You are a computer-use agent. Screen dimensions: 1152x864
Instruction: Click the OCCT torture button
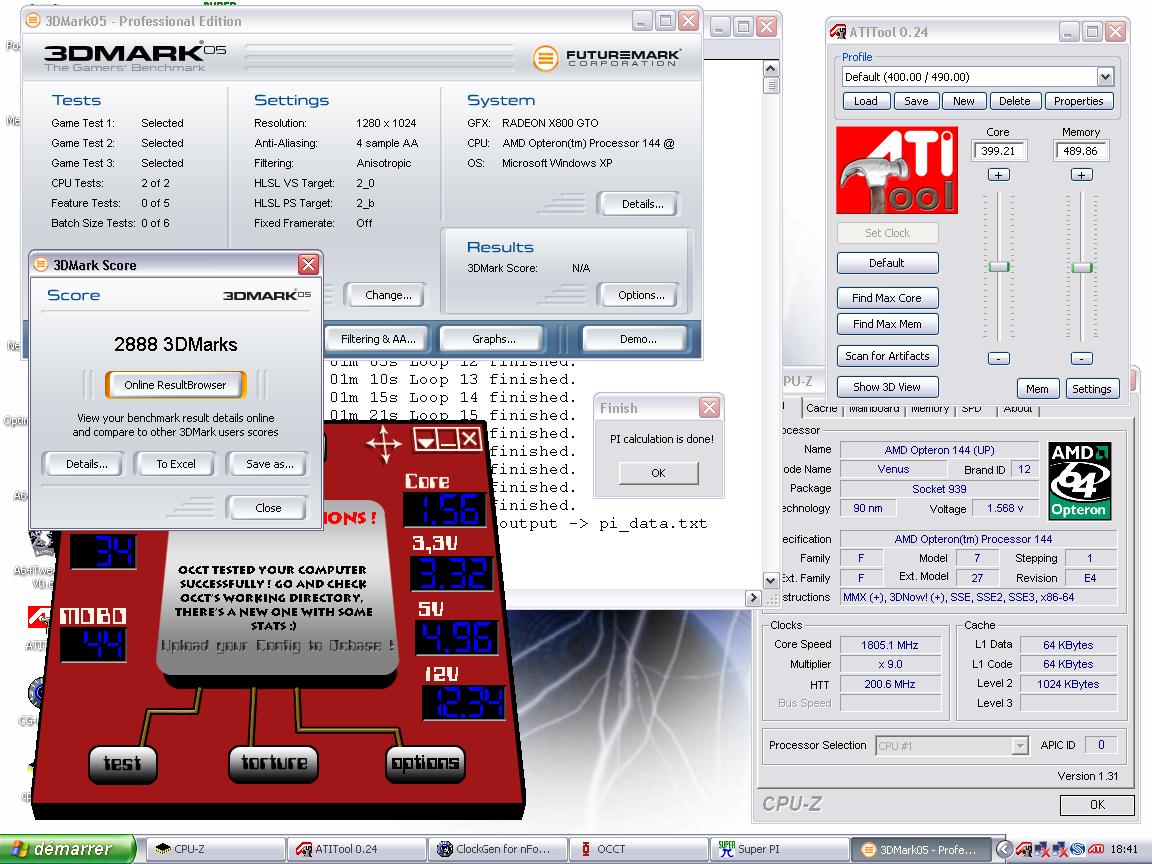(x=273, y=763)
